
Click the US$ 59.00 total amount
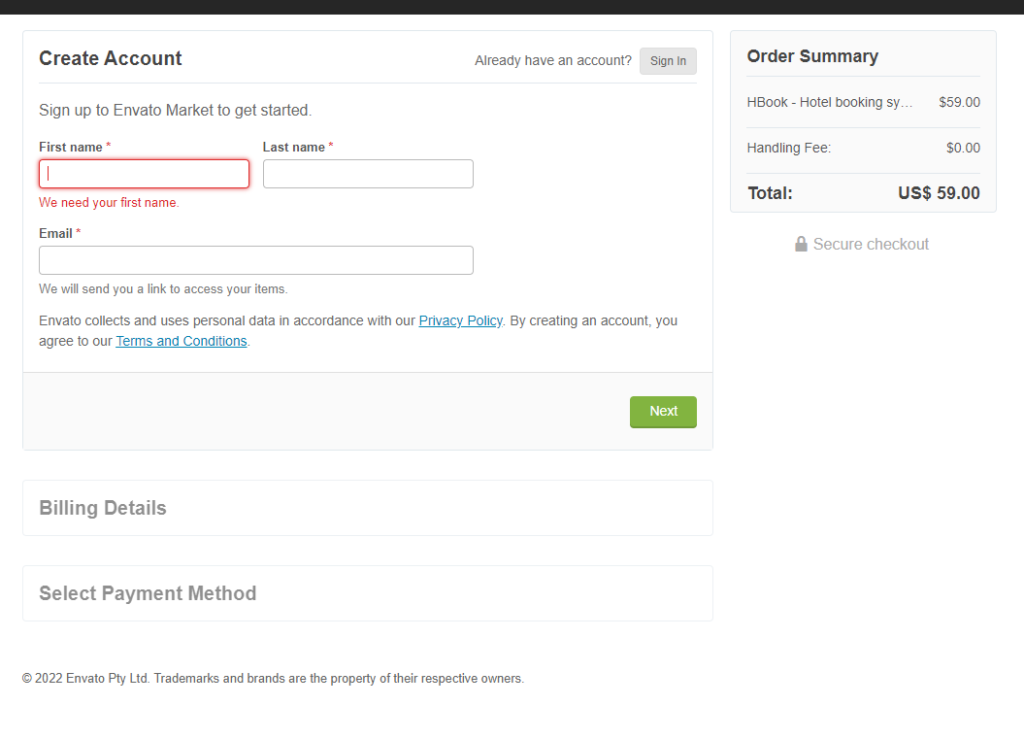[x=938, y=193]
